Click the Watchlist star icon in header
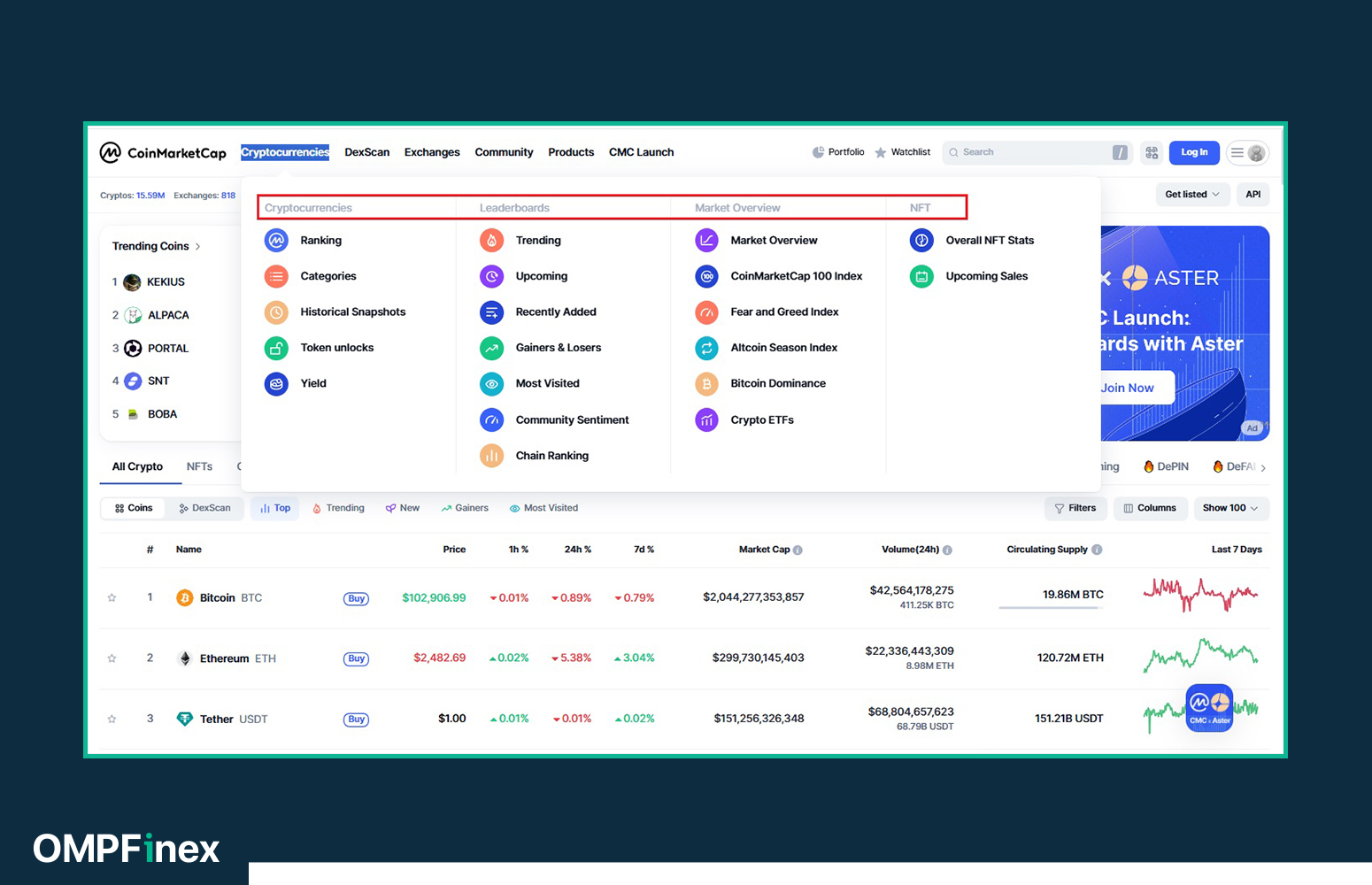The width and height of the screenshot is (1372, 885). tap(881, 152)
